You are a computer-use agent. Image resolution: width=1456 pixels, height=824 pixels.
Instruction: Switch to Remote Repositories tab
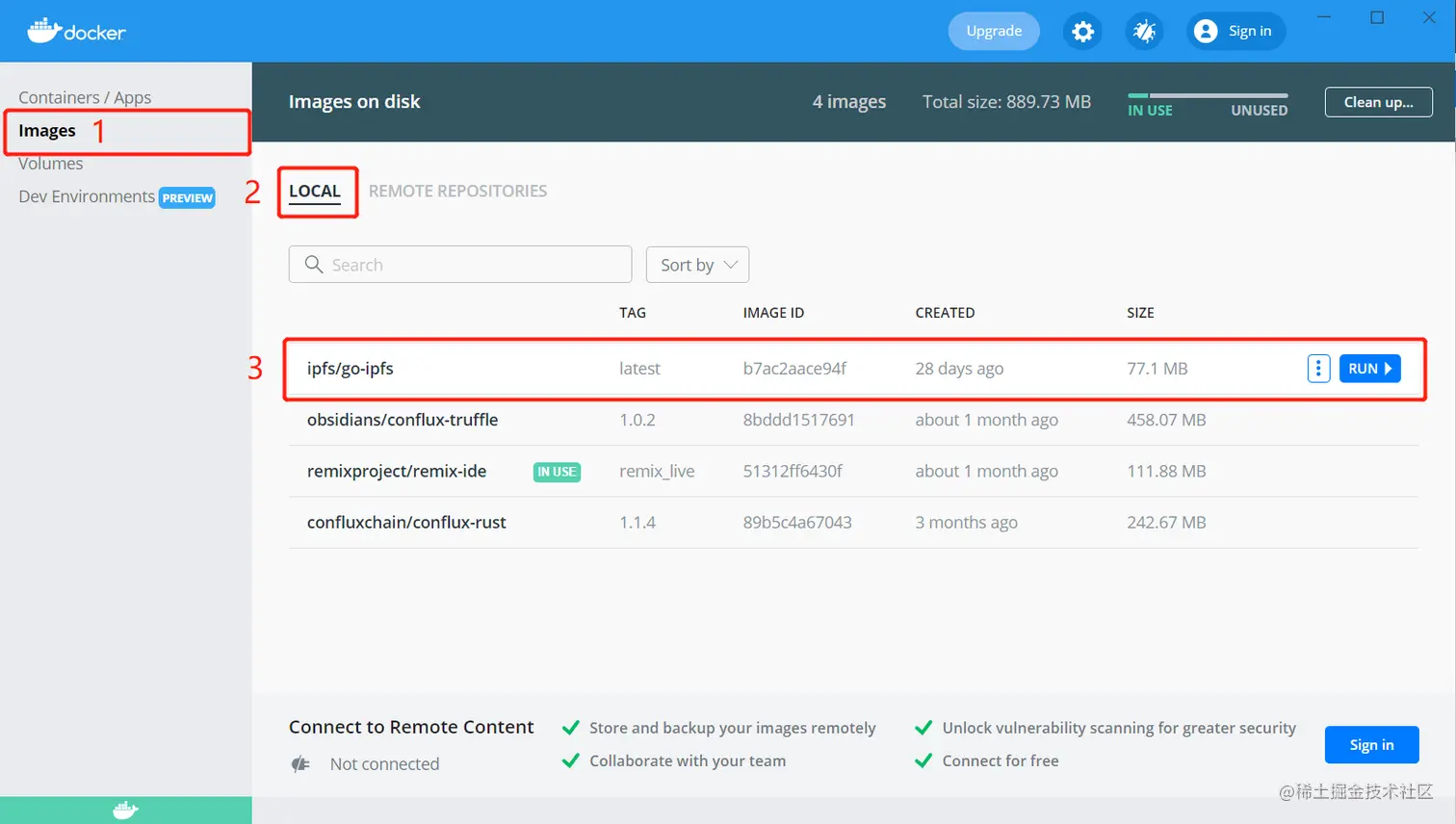tap(457, 191)
